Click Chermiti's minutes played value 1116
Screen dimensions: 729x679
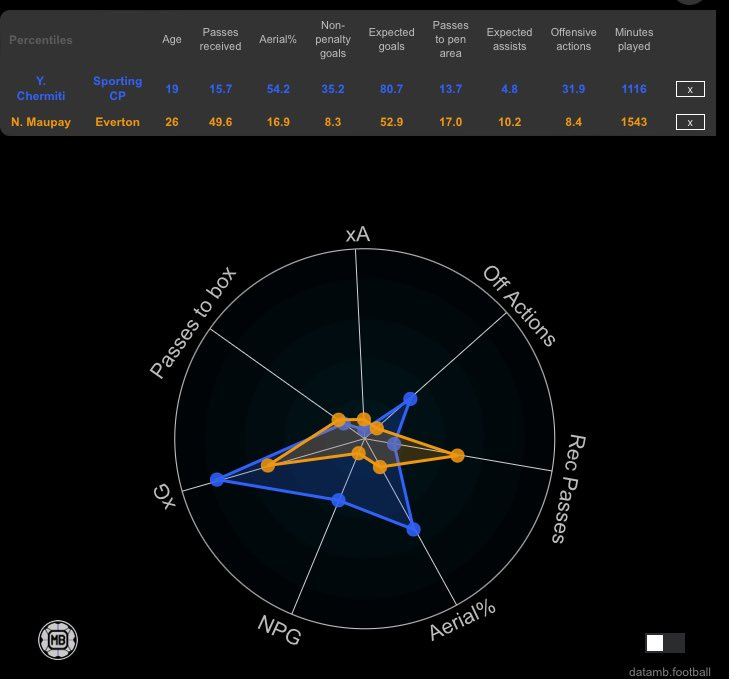634,89
